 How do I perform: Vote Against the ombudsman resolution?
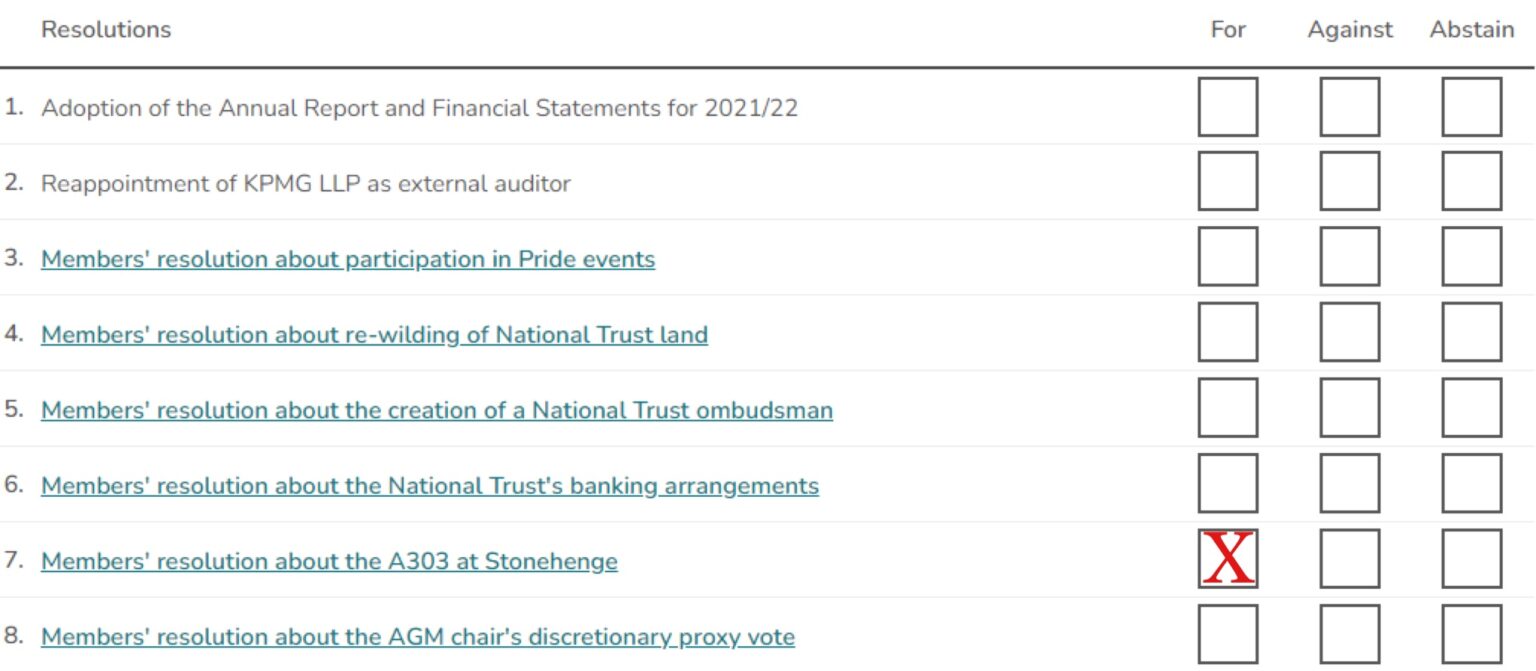click(1349, 410)
